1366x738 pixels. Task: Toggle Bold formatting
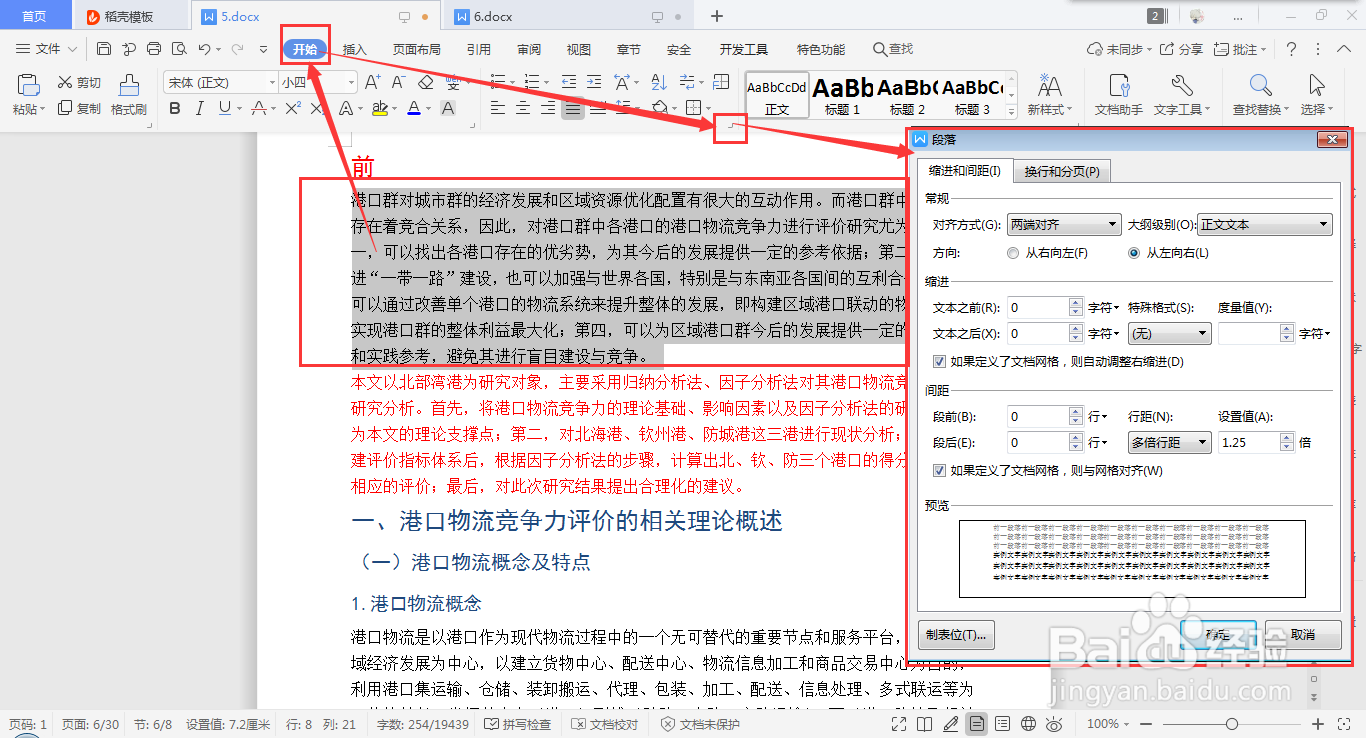point(175,108)
